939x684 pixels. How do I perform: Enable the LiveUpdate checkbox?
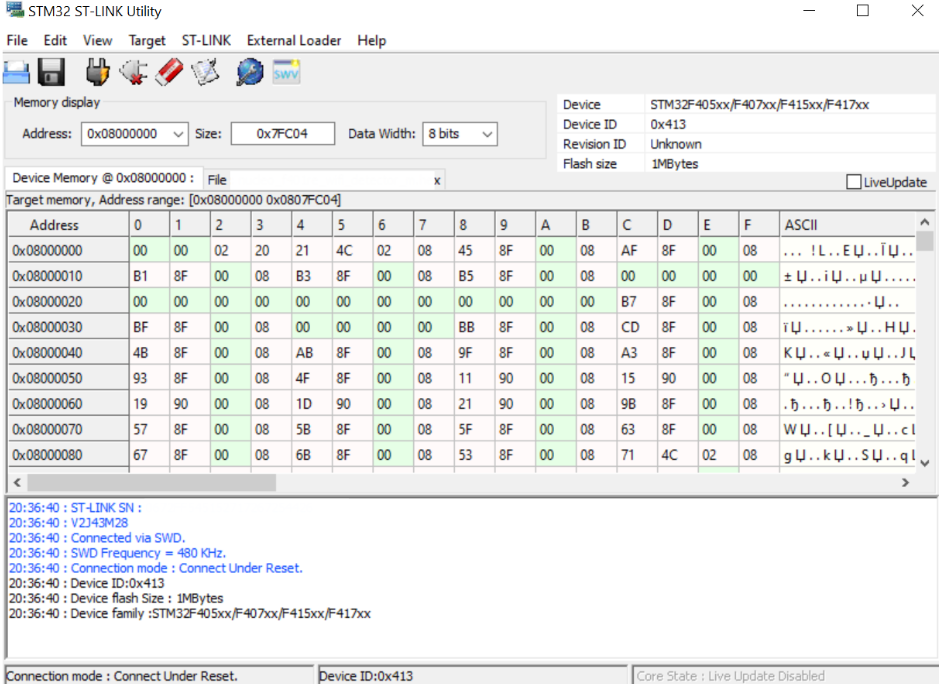[853, 182]
